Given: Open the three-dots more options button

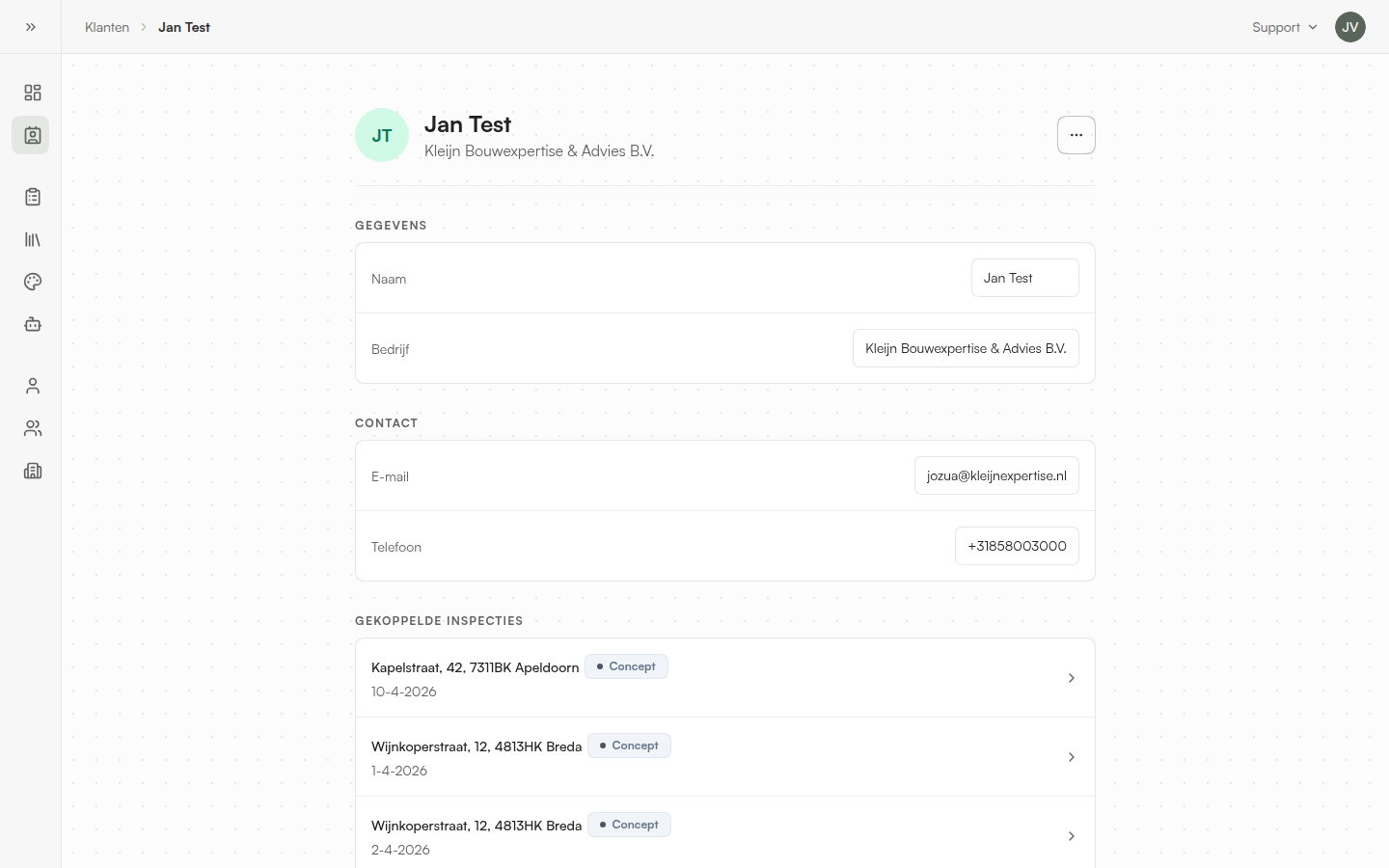Looking at the screenshot, I should coord(1076,135).
